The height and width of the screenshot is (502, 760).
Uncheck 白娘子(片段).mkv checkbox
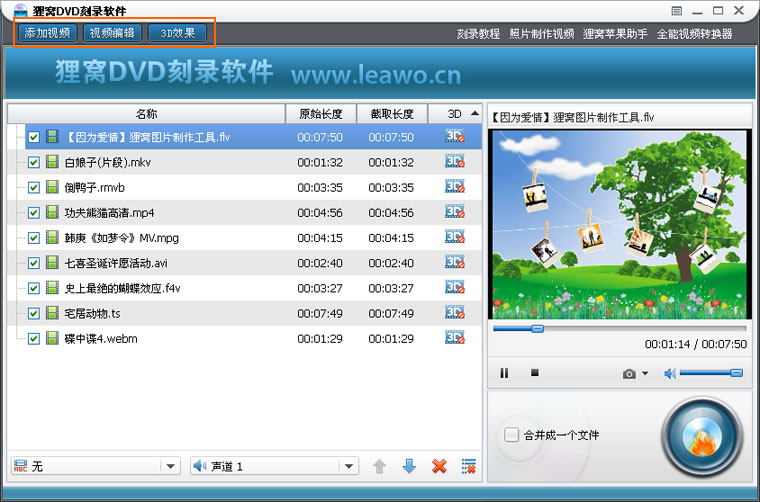tap(33, 162)
